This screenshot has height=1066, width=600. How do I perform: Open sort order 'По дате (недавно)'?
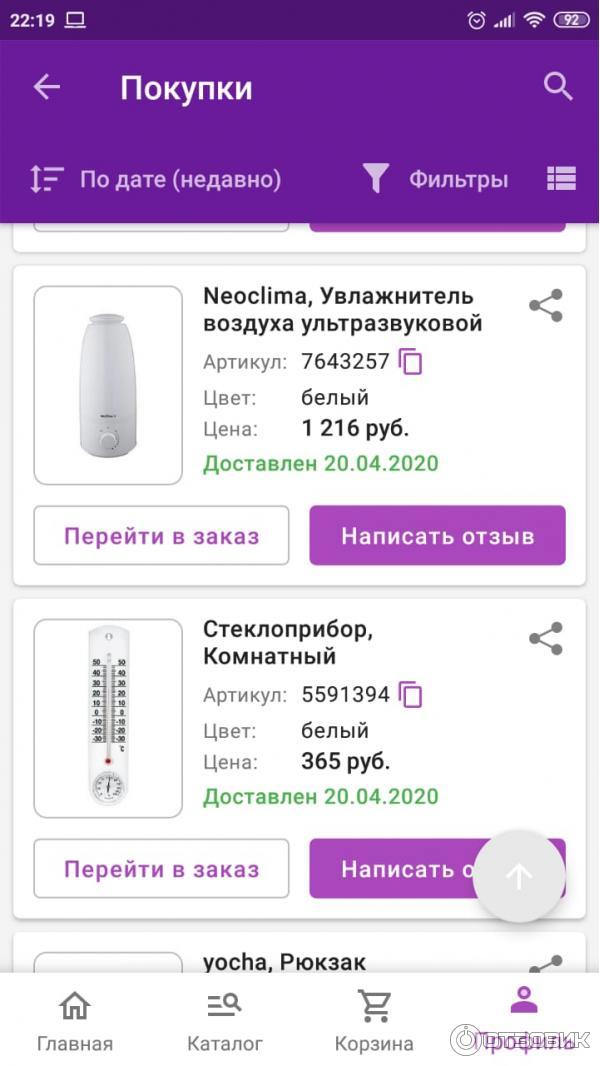click(156, 179)
